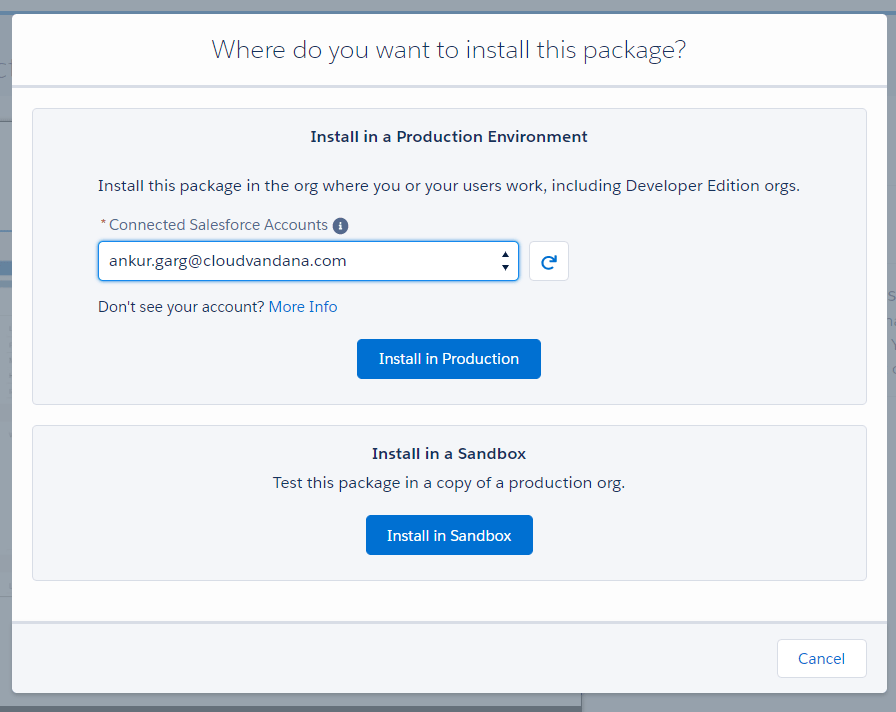Click the required asterisk beside Connected Salesforce Accounts
This screenshot has height=712, width=896.
click(103, 222)
